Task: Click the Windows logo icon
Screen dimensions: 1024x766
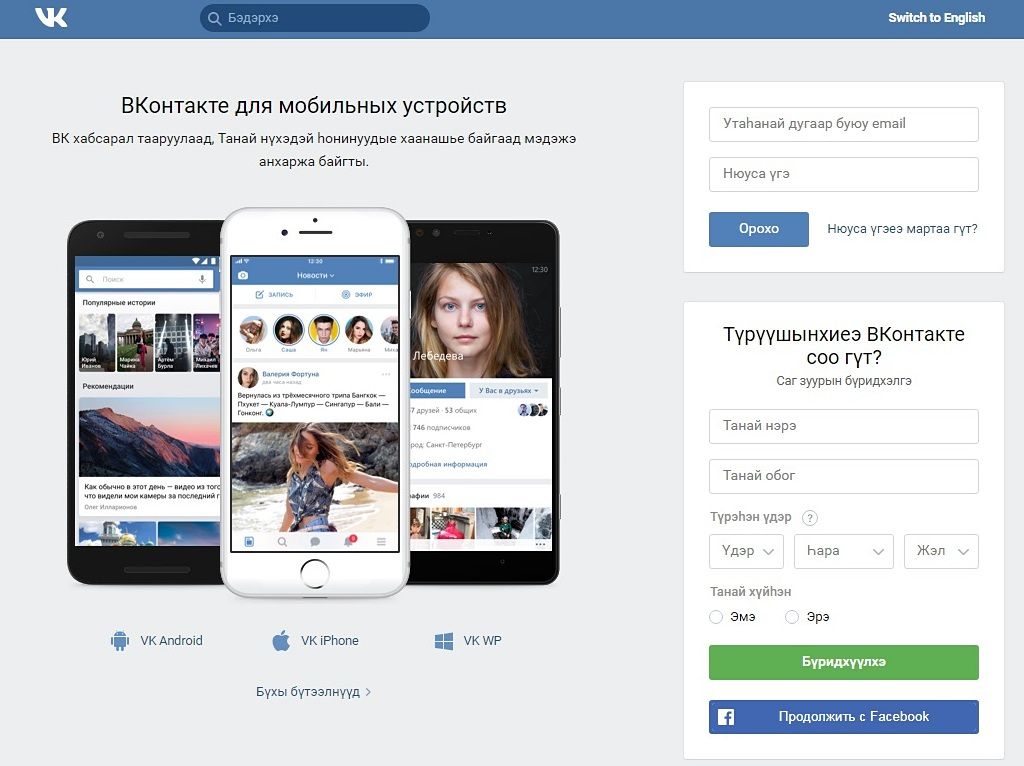Action: [444, 641]
